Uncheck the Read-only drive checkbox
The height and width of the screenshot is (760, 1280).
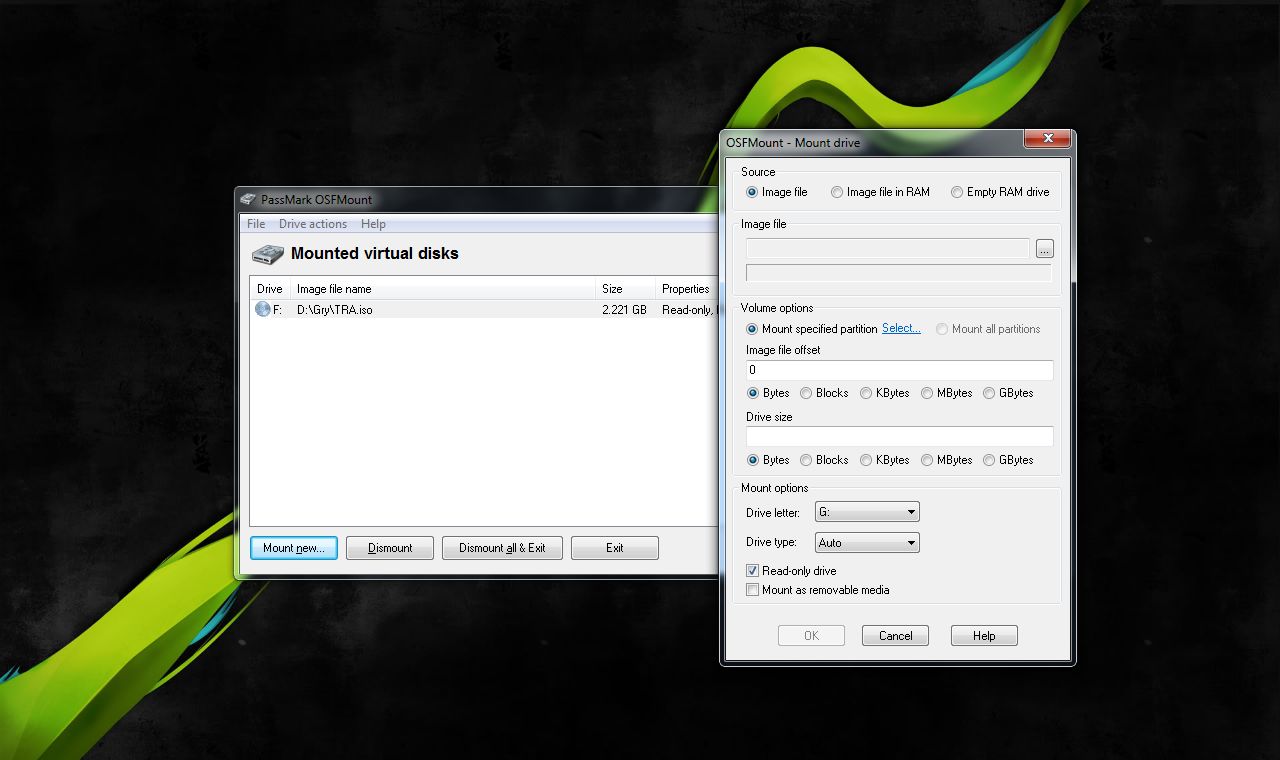coord(753,571)
